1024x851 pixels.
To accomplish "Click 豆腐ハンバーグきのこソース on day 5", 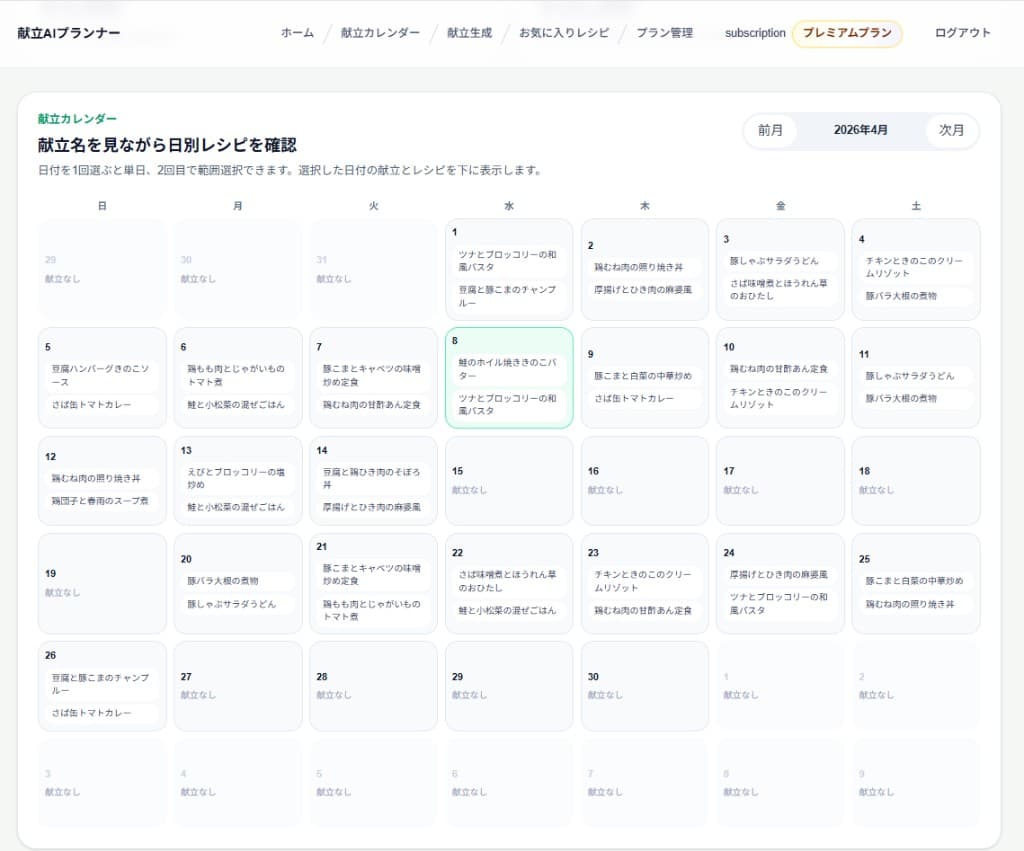I will [x=103, y=374].
